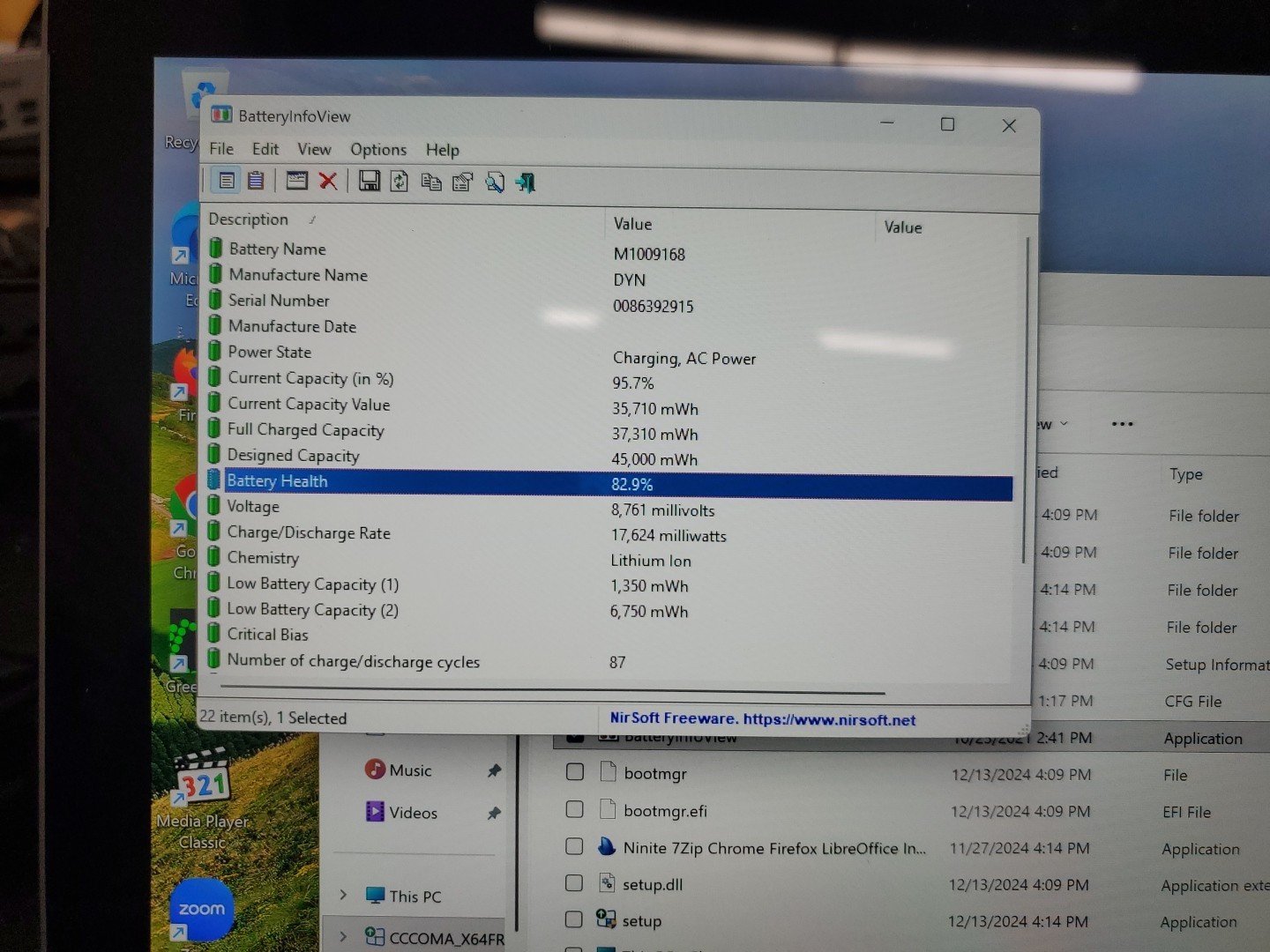
Task: Click the unpin icon beside Music
Action: [x=494, y=770]
